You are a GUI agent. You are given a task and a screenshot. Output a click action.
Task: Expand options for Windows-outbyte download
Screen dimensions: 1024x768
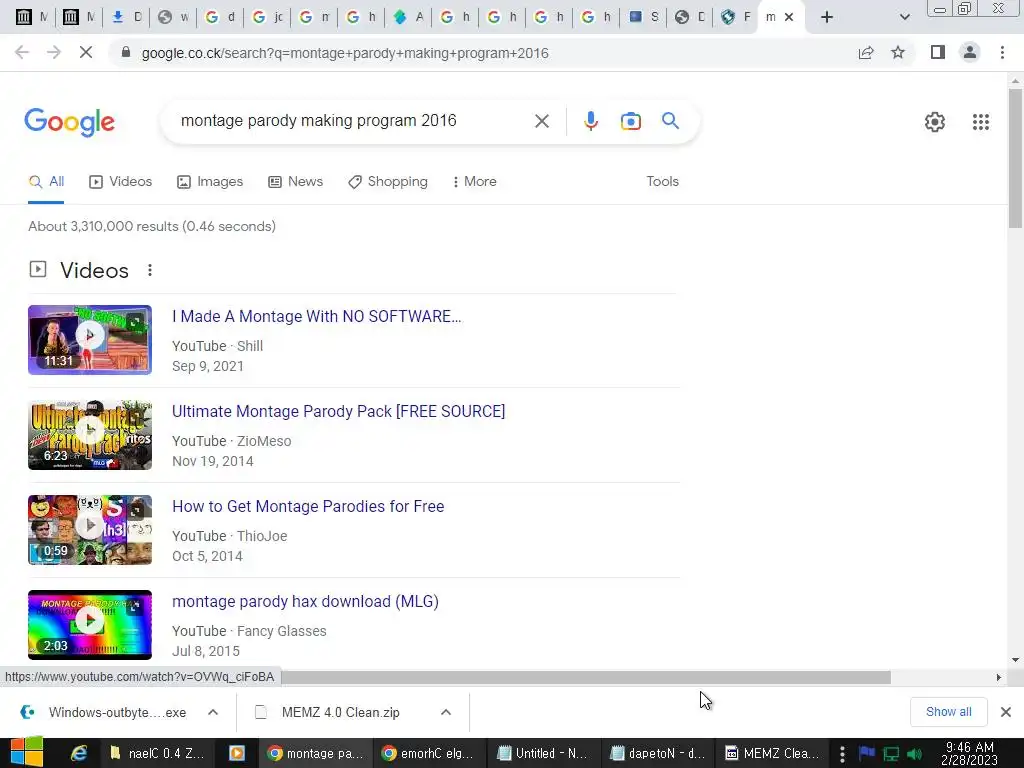[213, 712]
